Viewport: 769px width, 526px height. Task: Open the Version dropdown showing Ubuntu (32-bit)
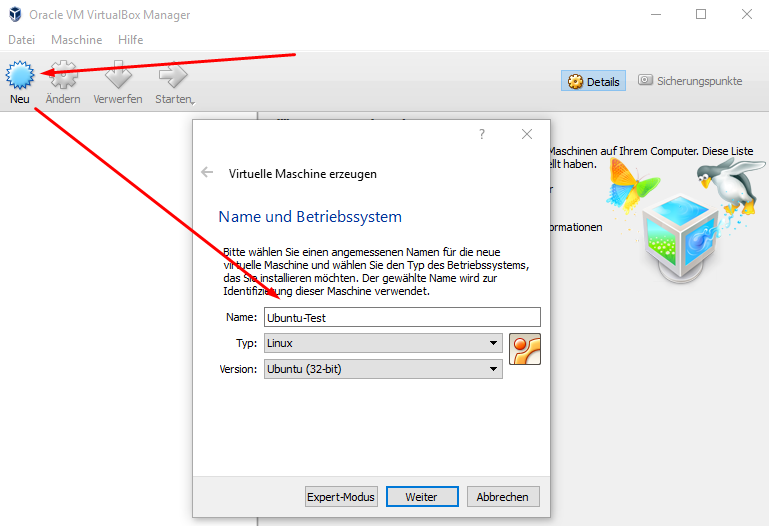382,369
